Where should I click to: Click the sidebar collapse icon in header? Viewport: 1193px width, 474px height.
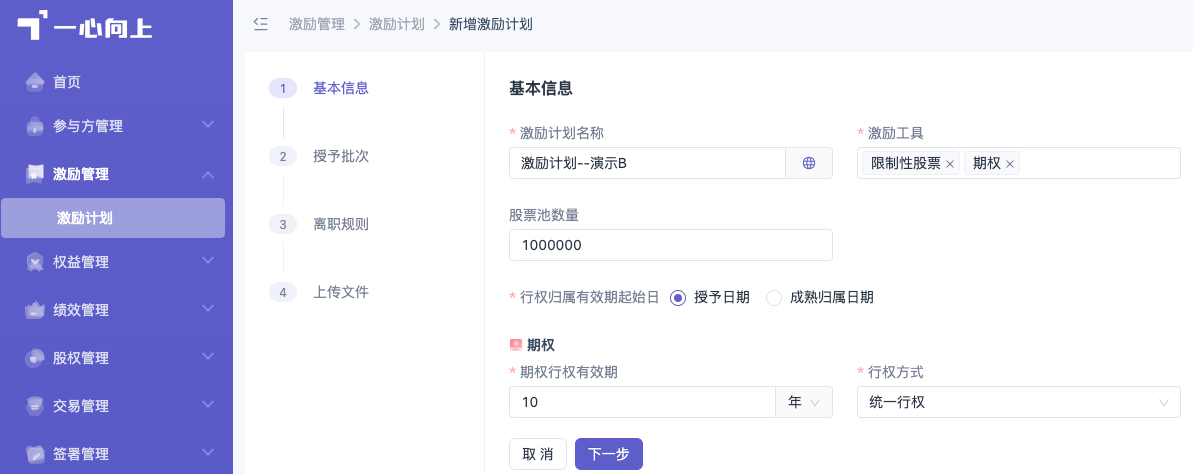point(260,24)
